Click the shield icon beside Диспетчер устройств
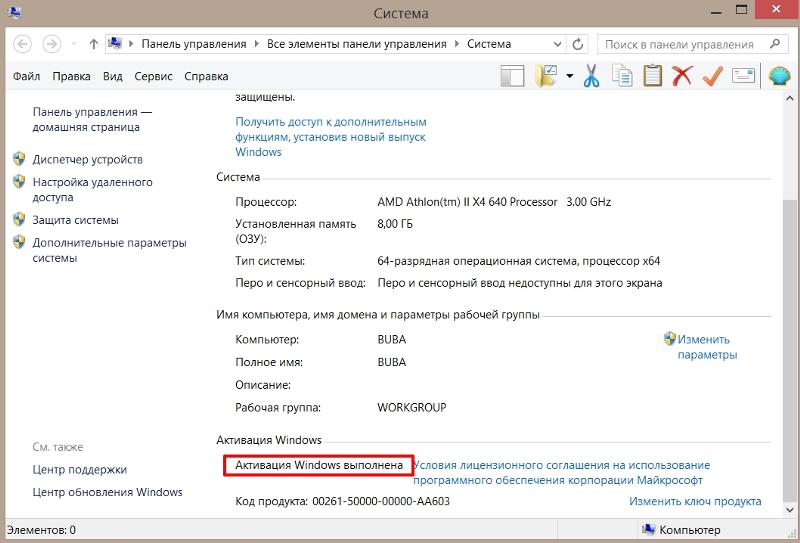Screen dimensions: 800x543 tap(19, 159)
